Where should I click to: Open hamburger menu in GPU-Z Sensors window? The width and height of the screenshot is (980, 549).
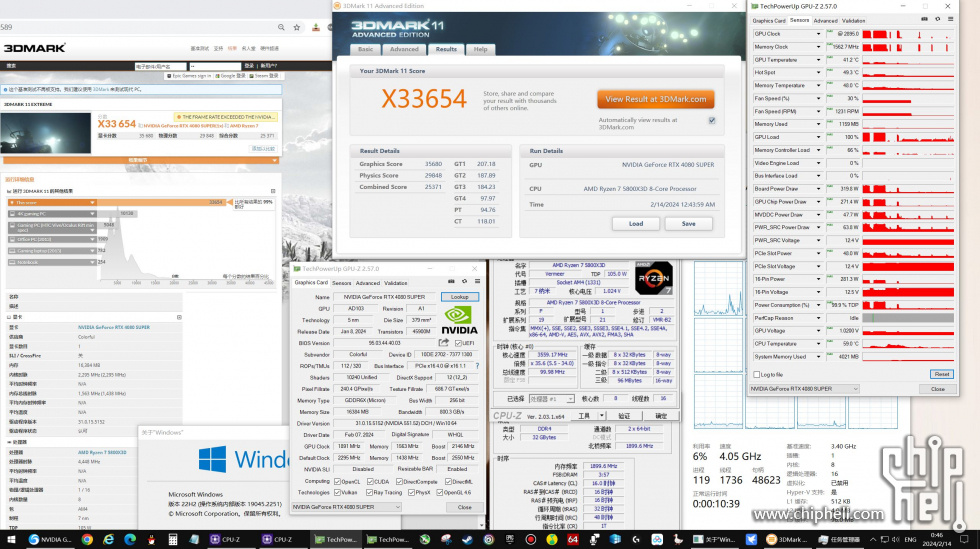pyautogui.click(x=951, y=19)
